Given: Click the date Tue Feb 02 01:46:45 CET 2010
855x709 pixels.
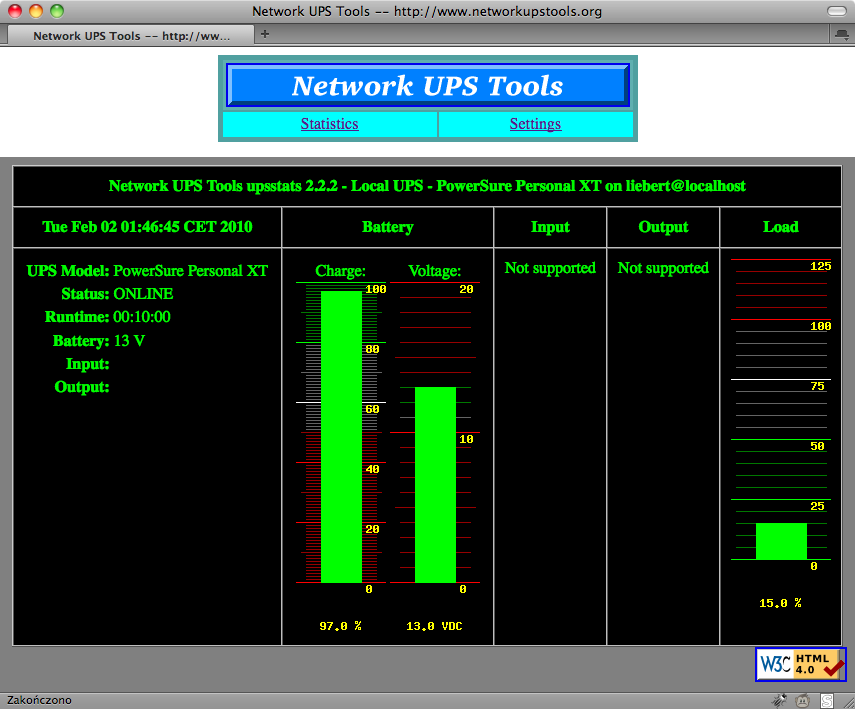Looking at the screenshot, I should pyautogui.click(x=147, y=227).
